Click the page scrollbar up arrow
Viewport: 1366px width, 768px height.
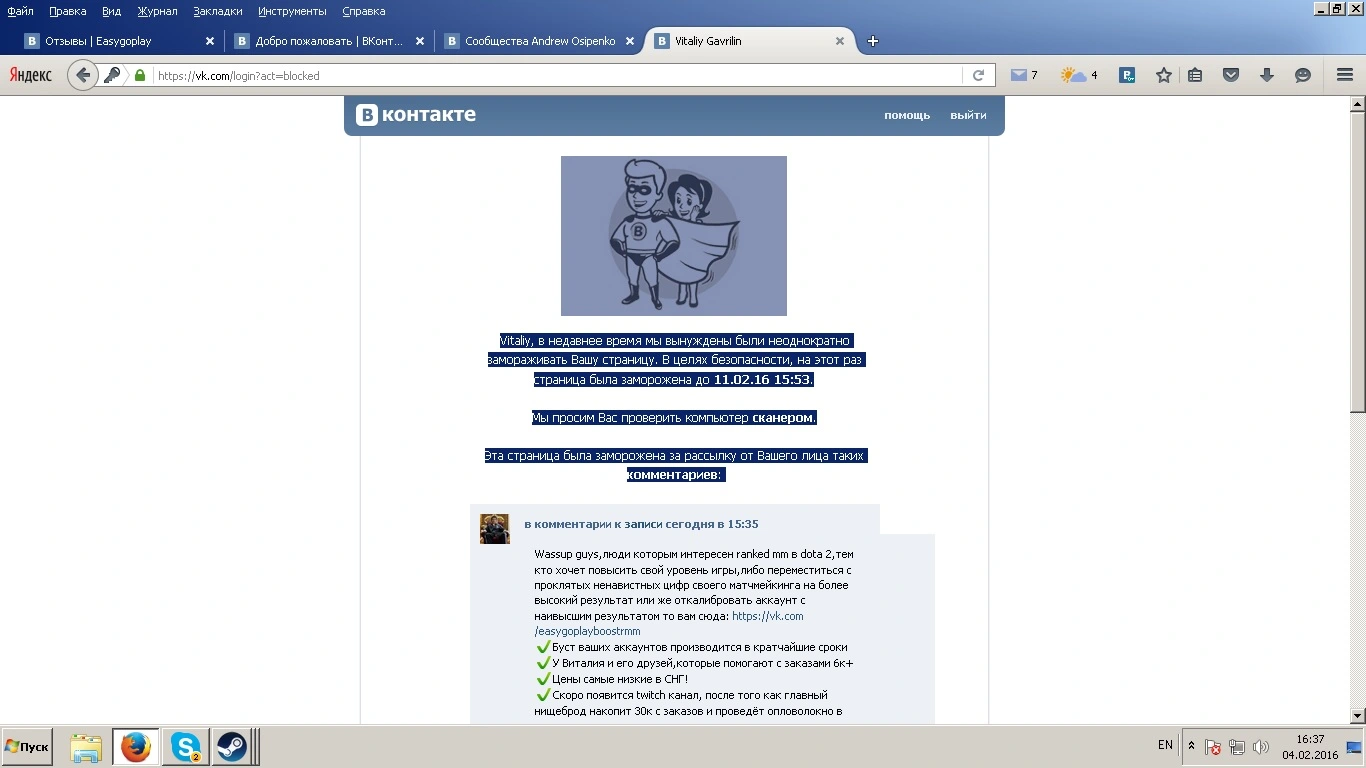(1357, 104)
